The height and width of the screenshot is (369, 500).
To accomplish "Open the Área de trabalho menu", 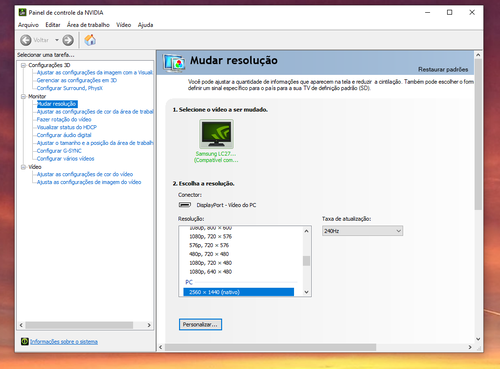I will click(x=88, y=25).
